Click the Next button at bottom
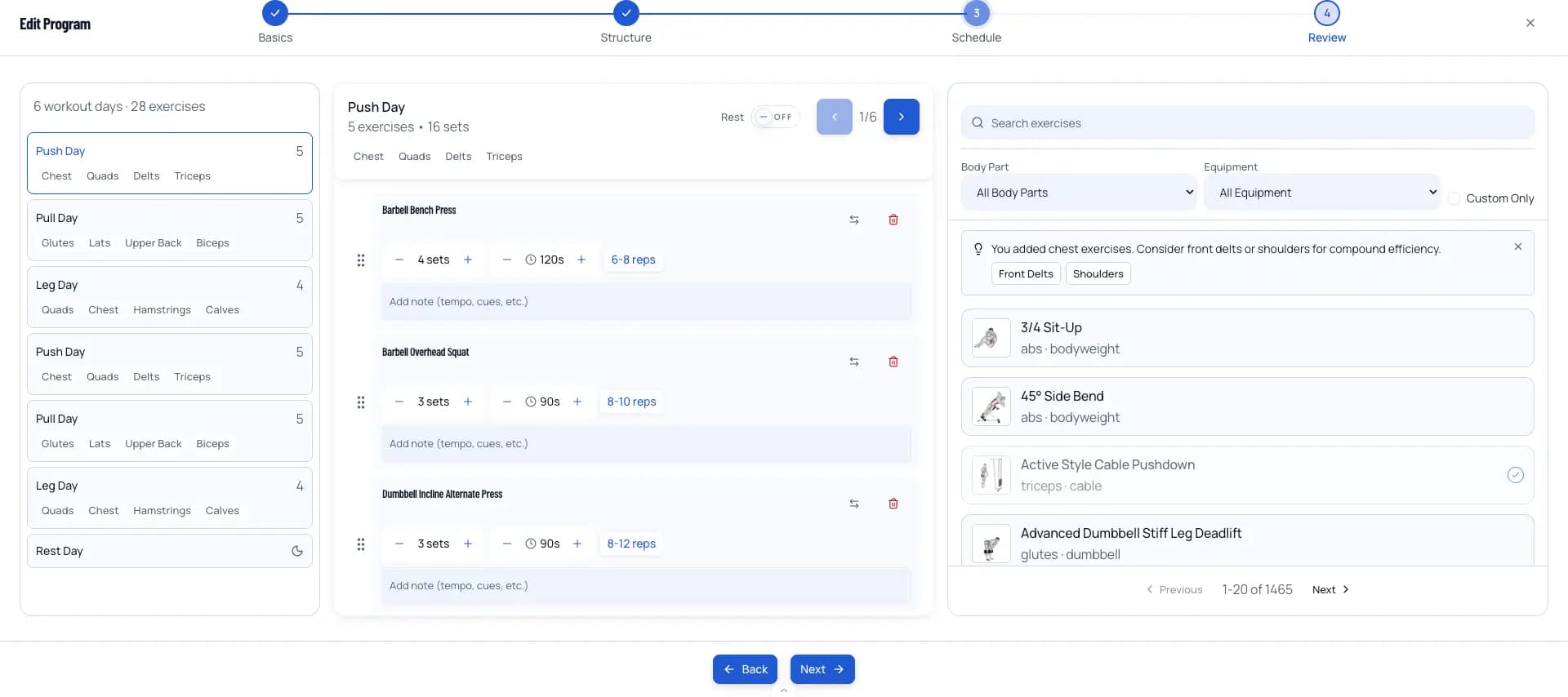 click(822, 669)
